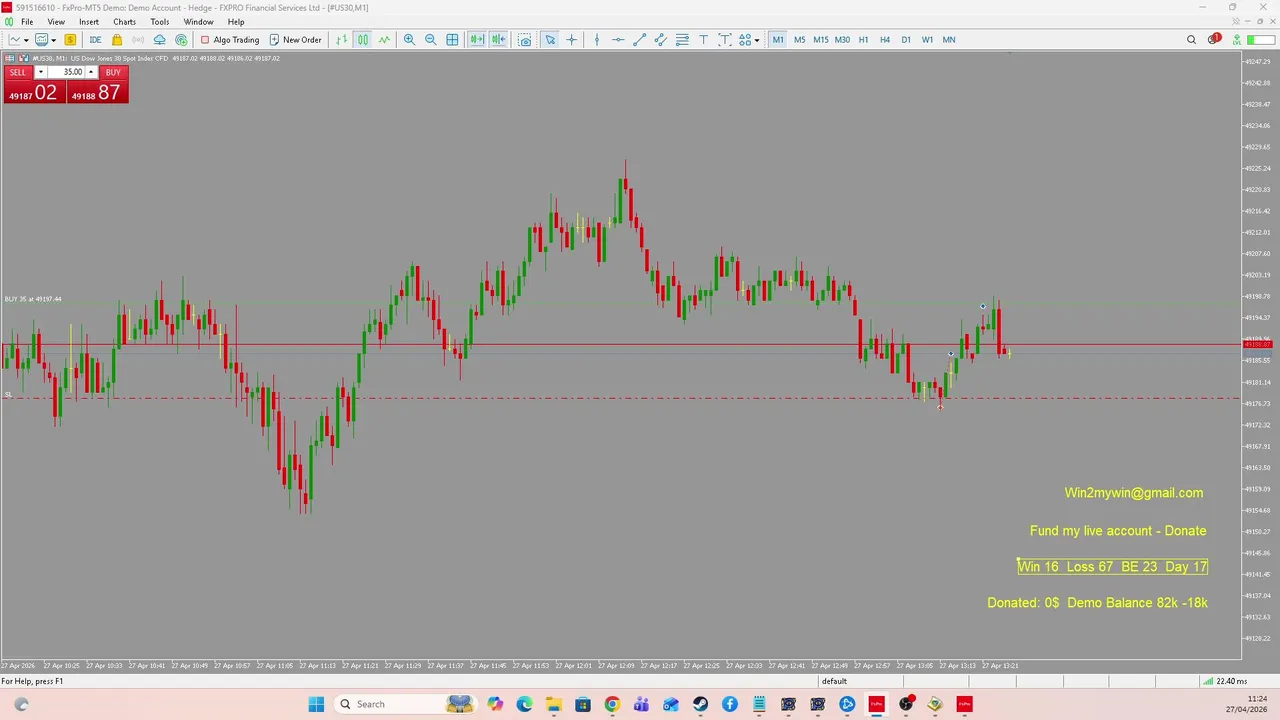1280x720 pixels.
Task: Select the M15 timeframe
Action: tap(820, 40)
